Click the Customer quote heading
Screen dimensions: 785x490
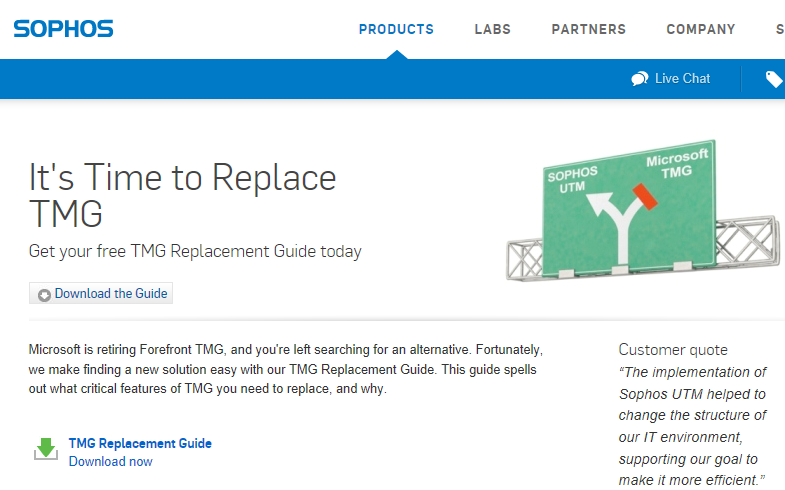coord(673,349)
